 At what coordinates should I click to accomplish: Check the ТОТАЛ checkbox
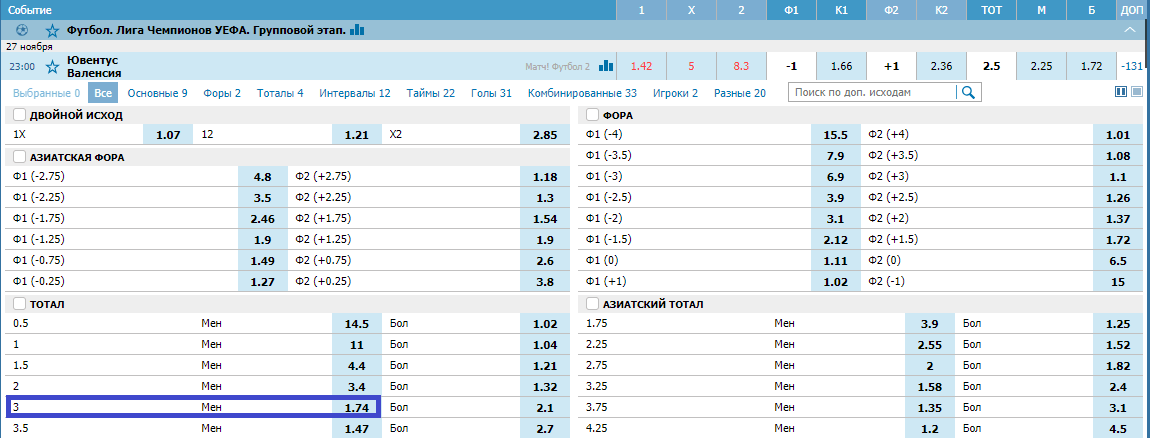click(x=19, y=304)
